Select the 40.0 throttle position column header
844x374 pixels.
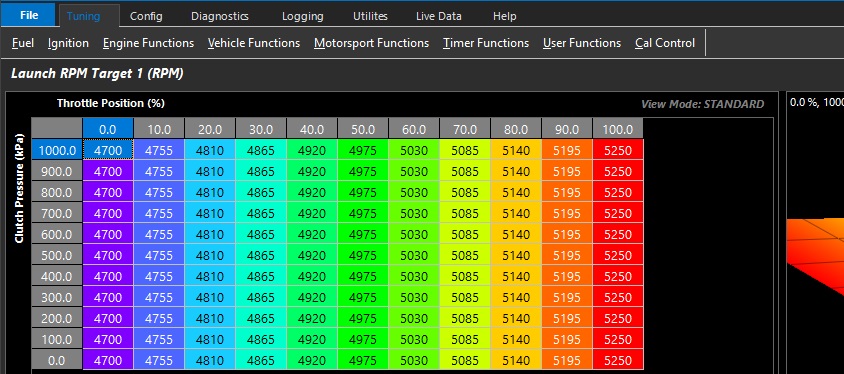(312, 129)
